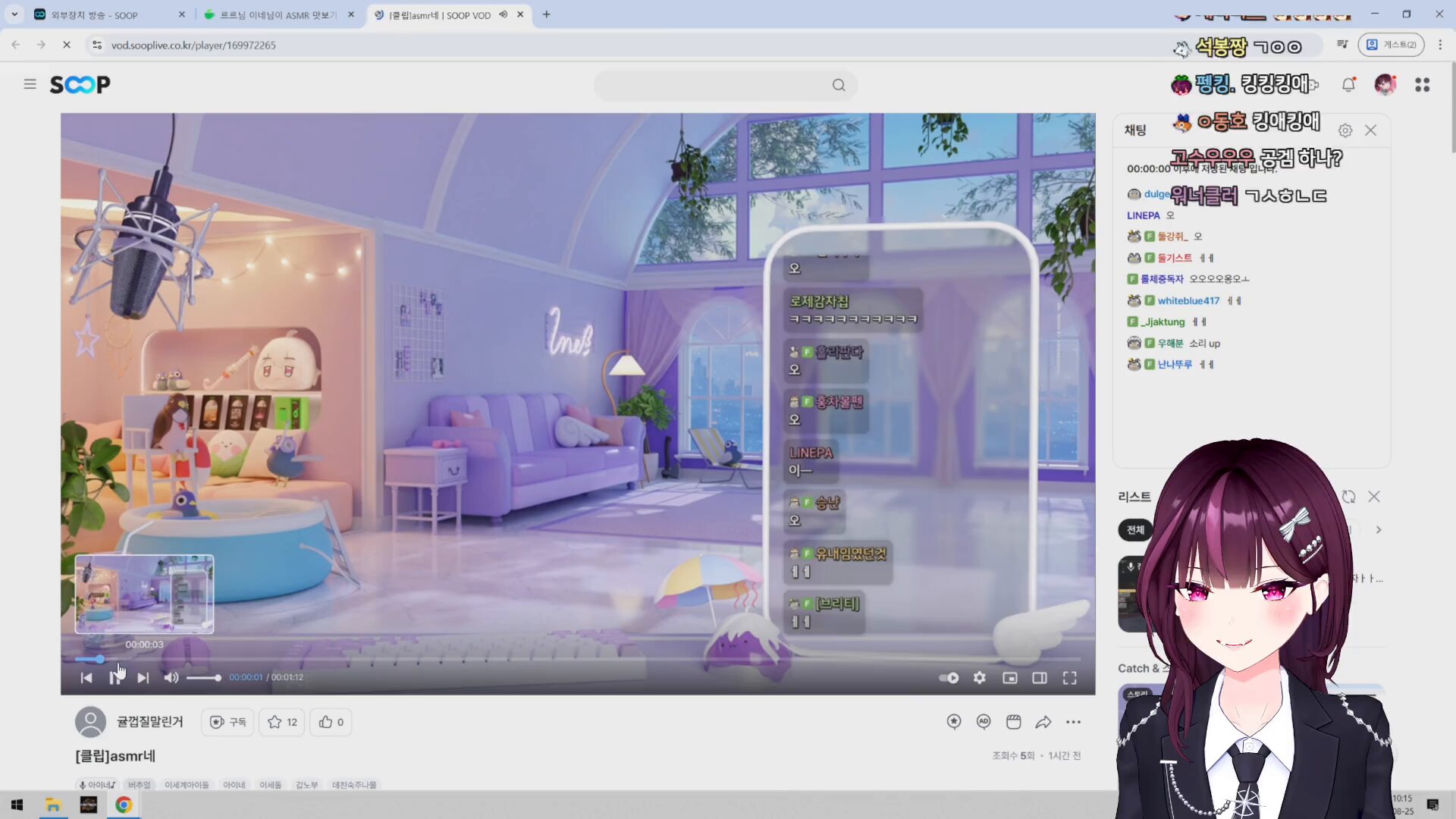This screenshot has height=819, width=1456.
Task: Switch to the 외부장치 방송 SOOP tab
Action: click(95, 14)
